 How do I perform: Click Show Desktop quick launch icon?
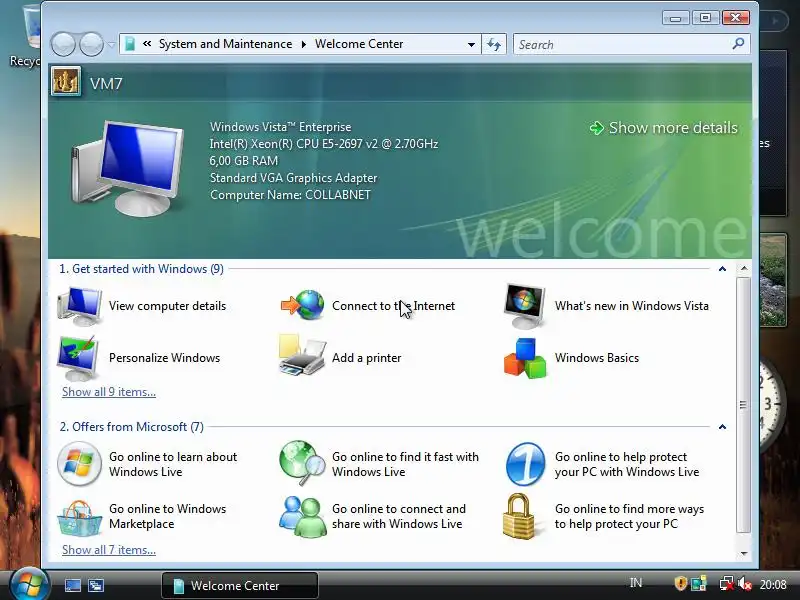(x=72, y=585)
